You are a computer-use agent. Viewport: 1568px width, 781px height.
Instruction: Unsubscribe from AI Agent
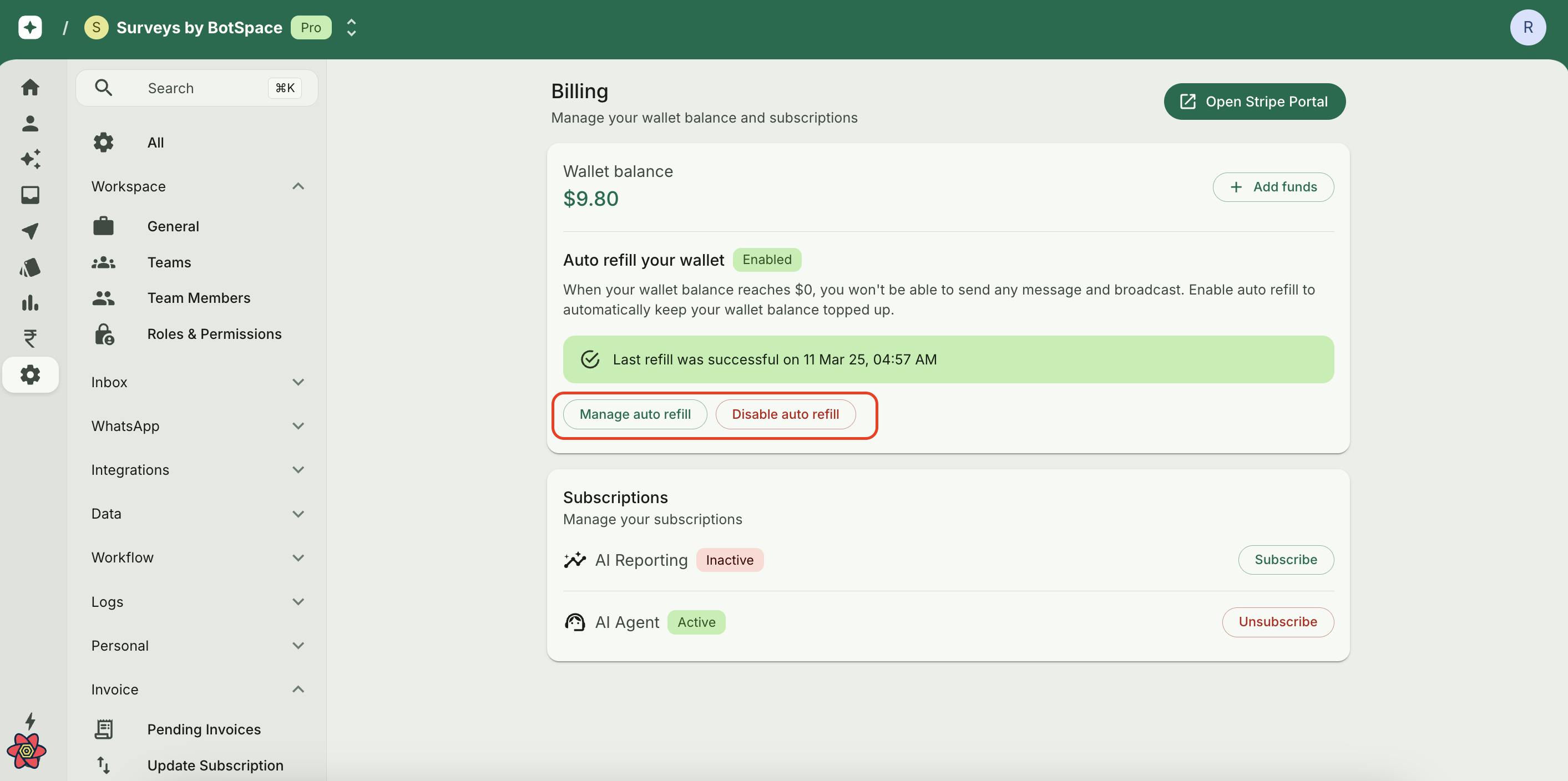(1278, 622)
